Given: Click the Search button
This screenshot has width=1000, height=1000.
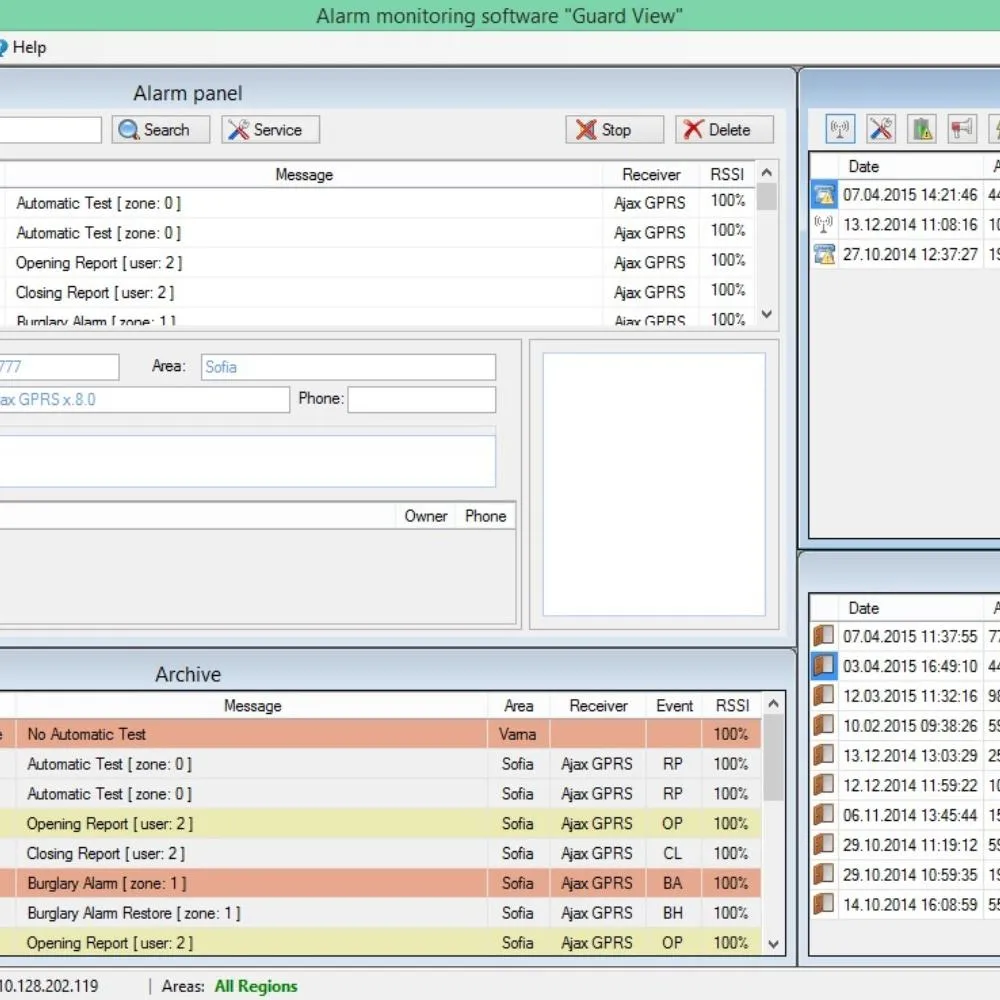Looking at the screenshot, I should coord(161,129).
